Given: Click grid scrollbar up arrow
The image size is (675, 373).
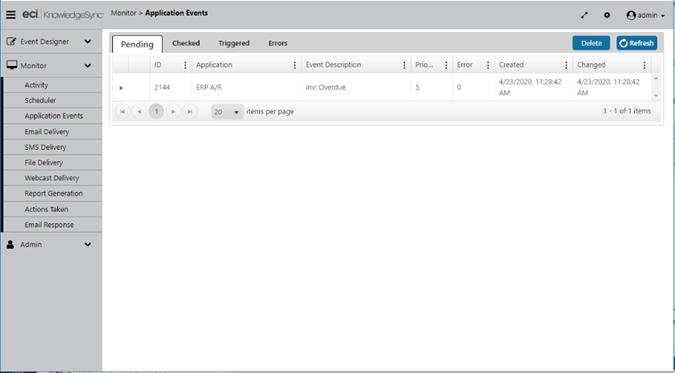Looking at the screenshot, I should pos(656,79).
